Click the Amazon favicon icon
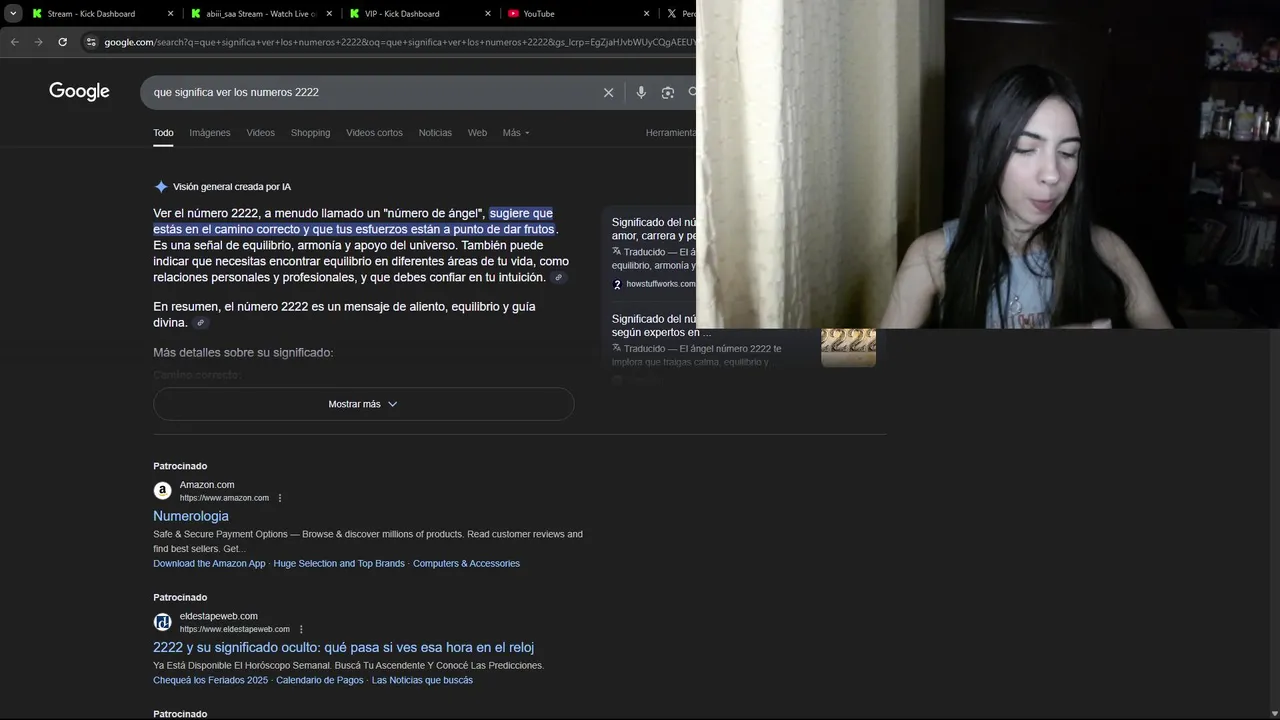The width and height of the screenshot is (1280, 720). [162, 491]
